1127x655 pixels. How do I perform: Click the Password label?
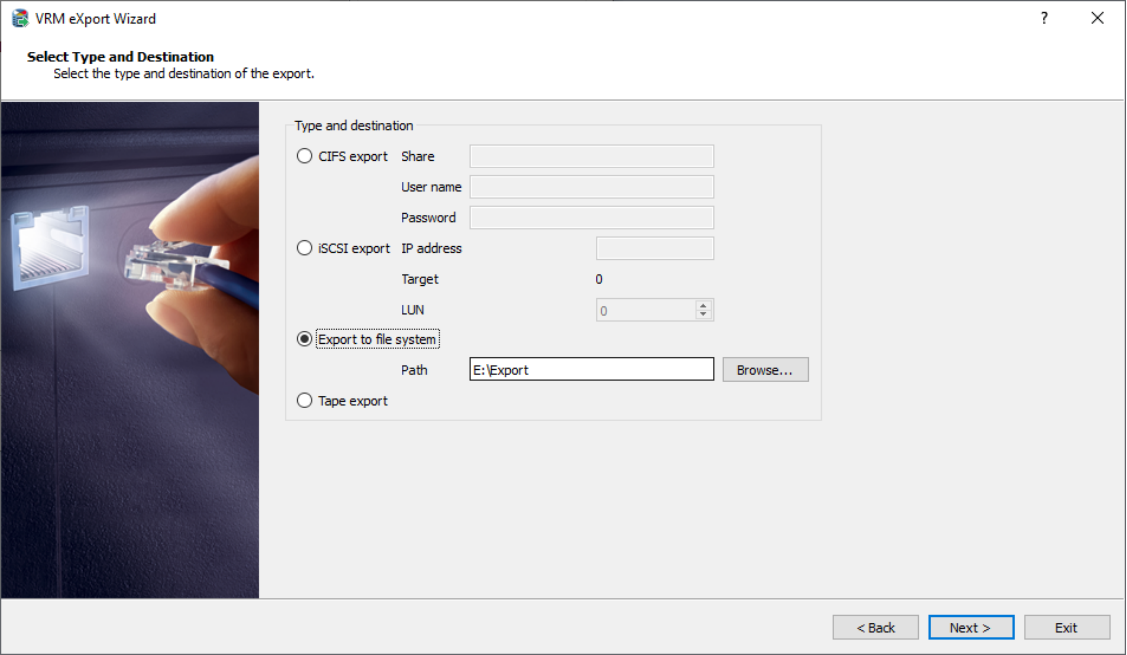coord(428,218)
